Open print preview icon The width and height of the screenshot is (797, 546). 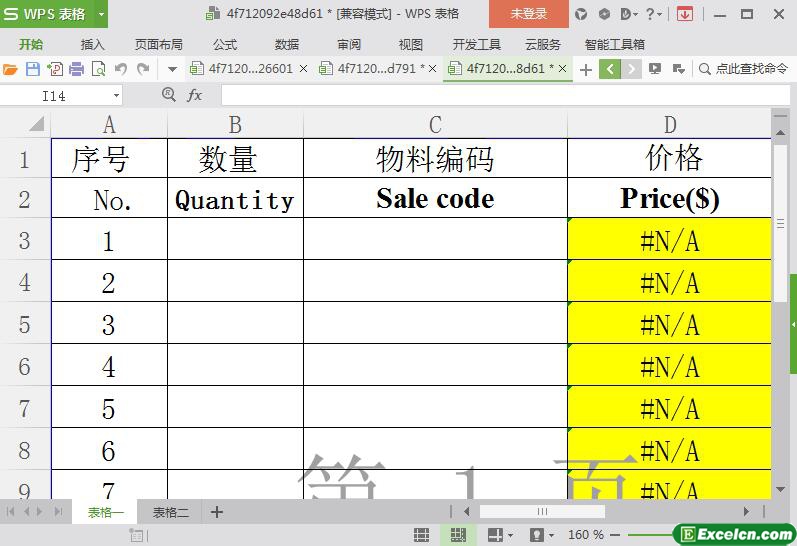coord(98,69)
